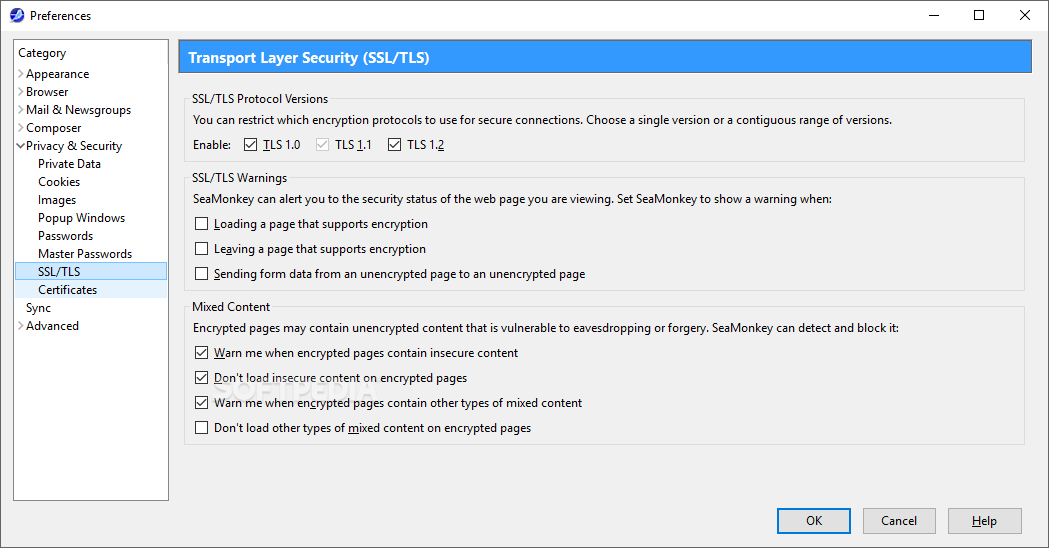This screenshot has height=548, width=1049.
Task: Toggle the TLS 1.1 checkbox
Action: [x=322, y=145]
